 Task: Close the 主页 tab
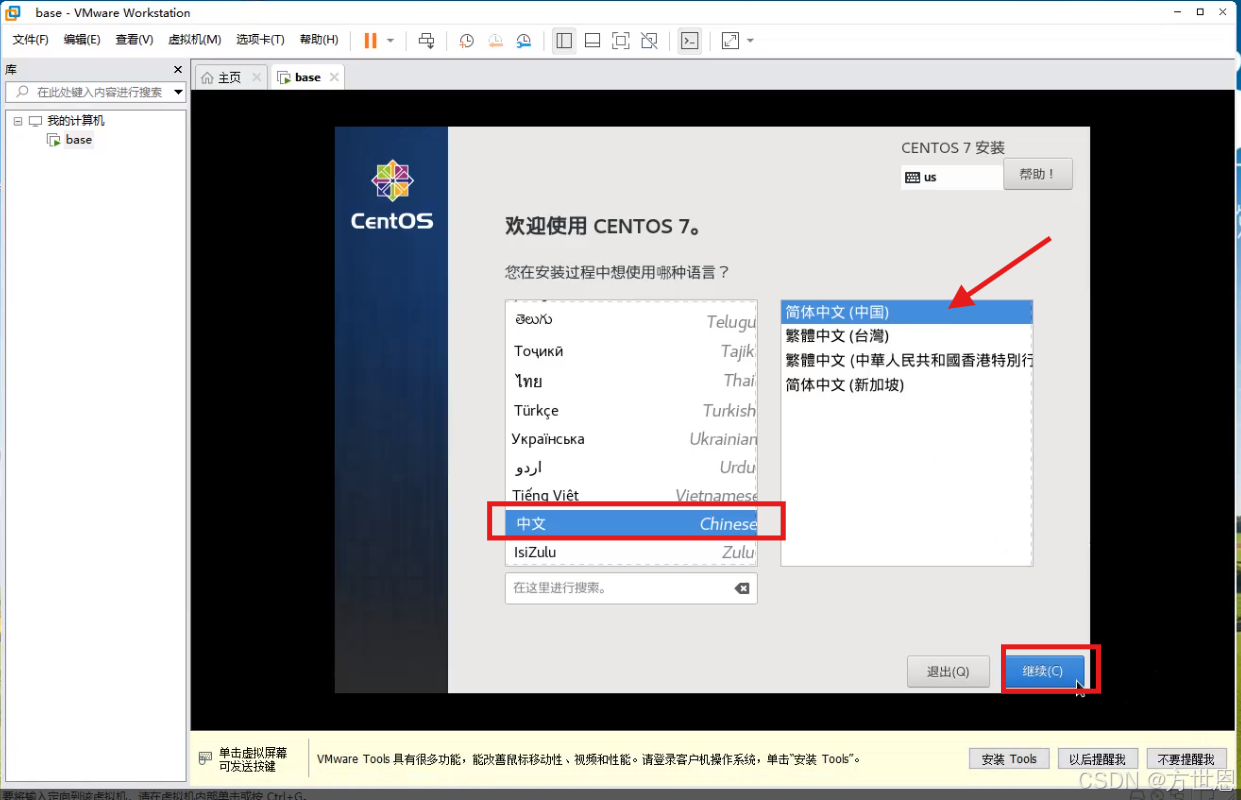click(x=256, y=77)
